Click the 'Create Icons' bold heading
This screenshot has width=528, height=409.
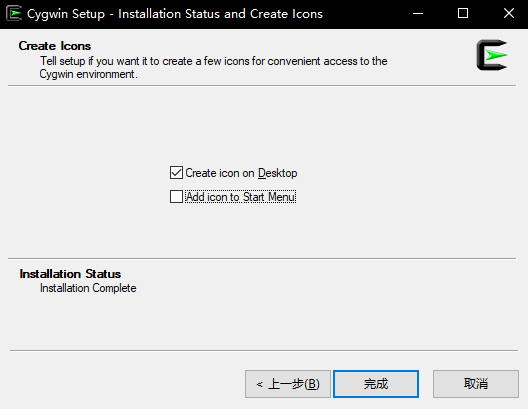point(55,46)
